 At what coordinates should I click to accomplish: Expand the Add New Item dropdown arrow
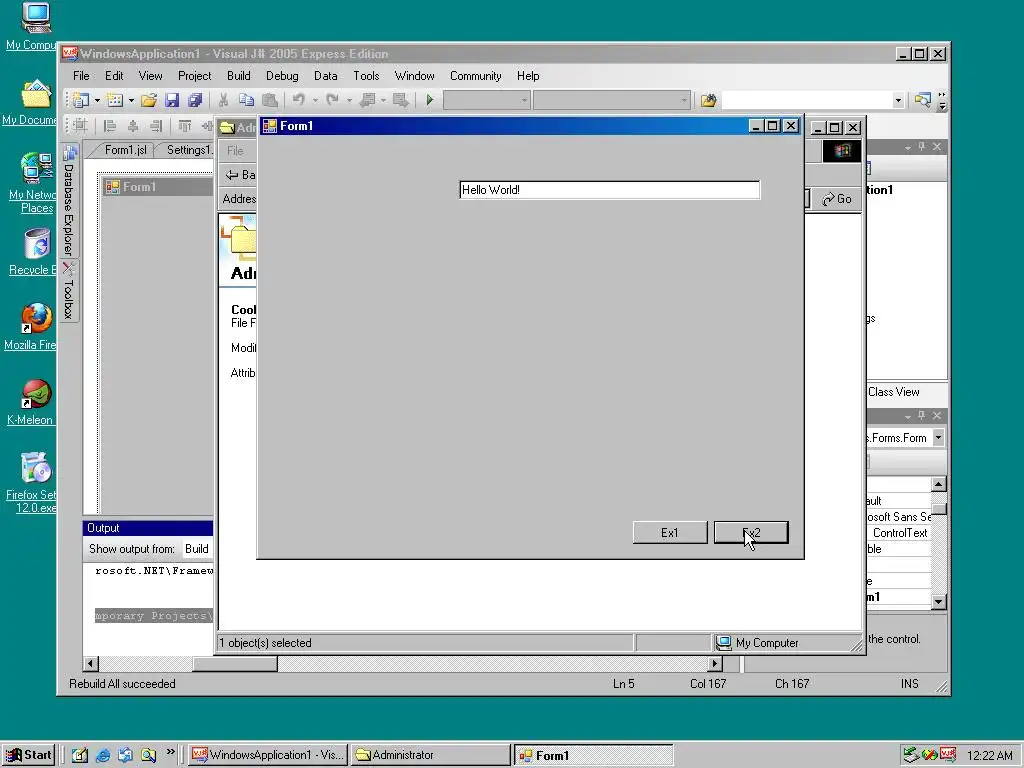(131, 100)
